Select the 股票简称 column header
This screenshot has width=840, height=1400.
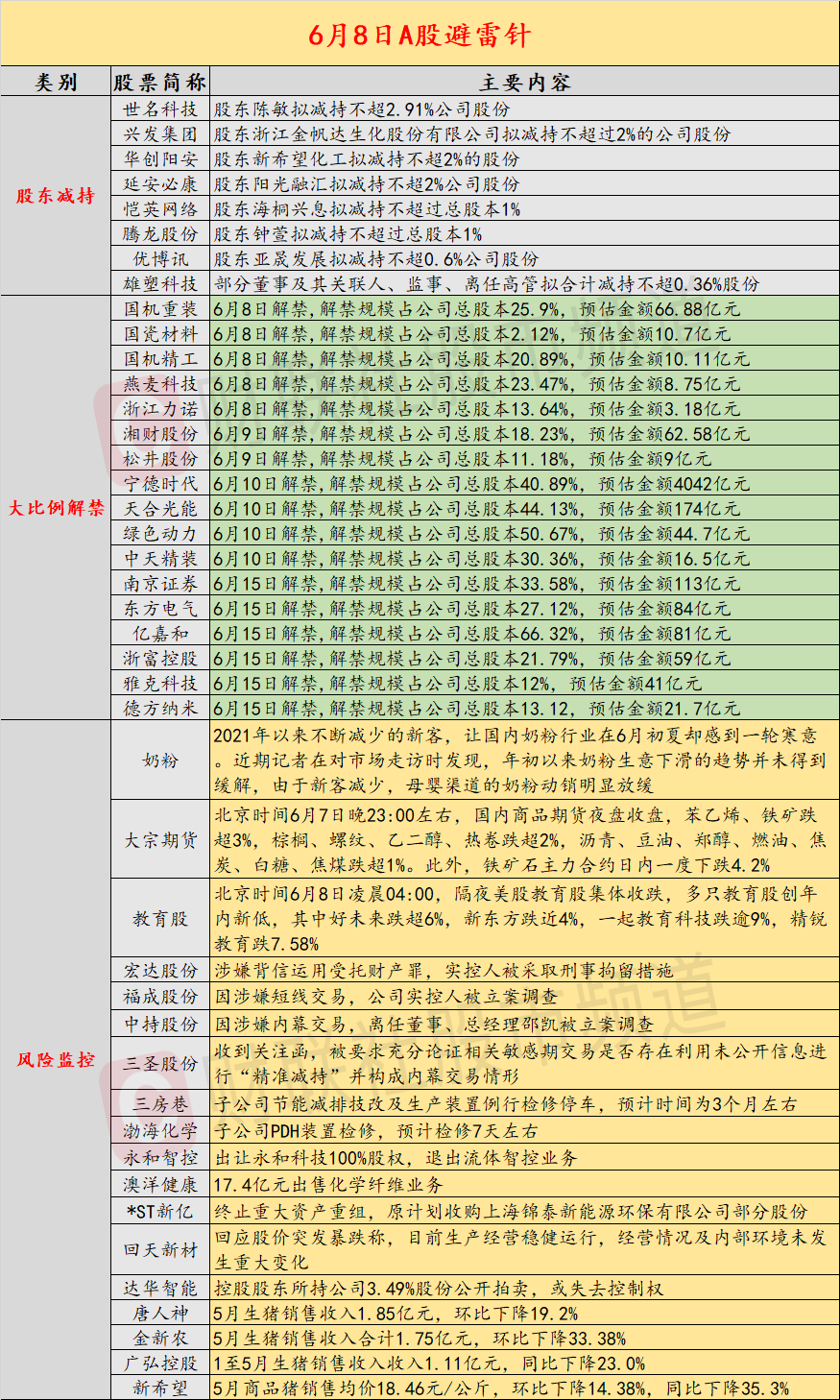click(160, 83)
